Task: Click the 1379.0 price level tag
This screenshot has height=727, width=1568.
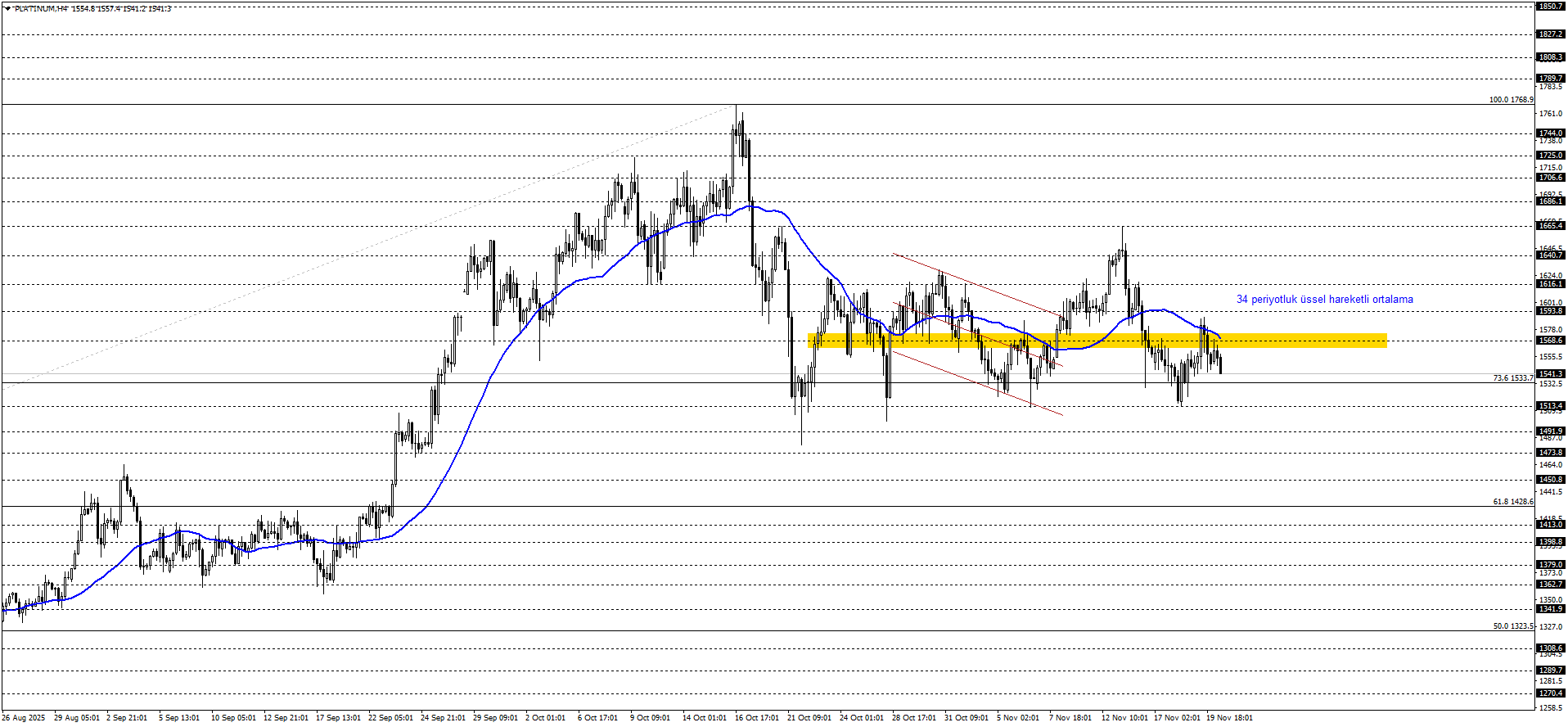Action: tap(1550, 565)
